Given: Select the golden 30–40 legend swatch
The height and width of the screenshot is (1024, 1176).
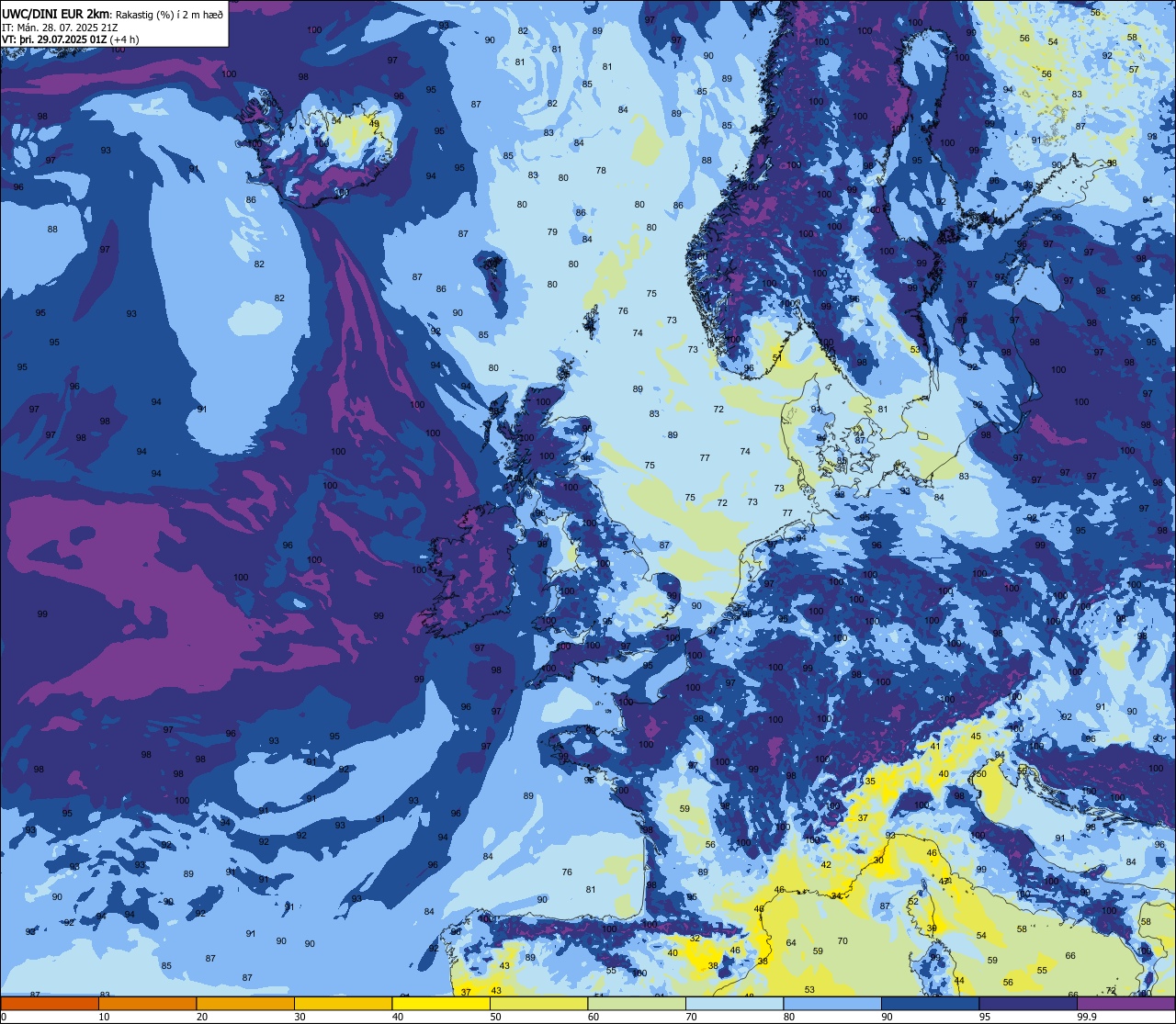Looking at the screenshot, I should point(343,1004).
